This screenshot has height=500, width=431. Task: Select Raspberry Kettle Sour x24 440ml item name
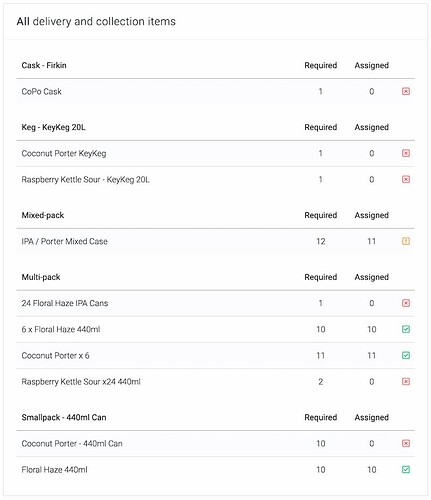tap(81, 382)
